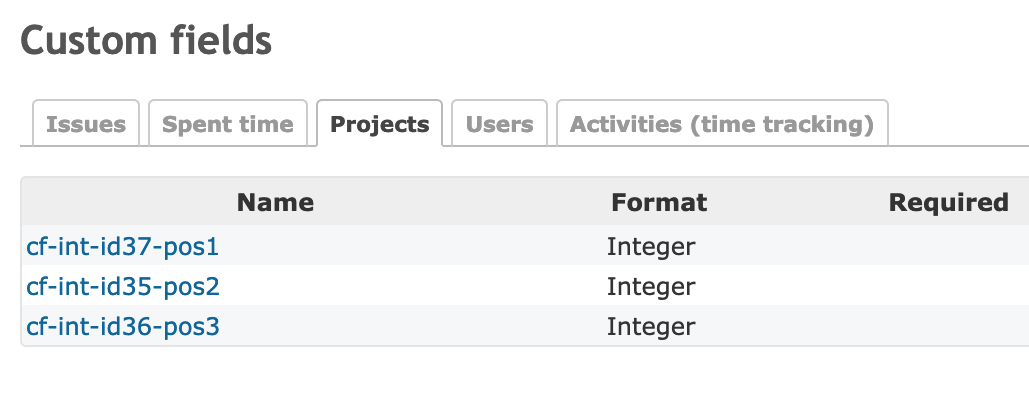The image size is (1029, 418).
Task: Click the Name column header
Action: [x=275, y=203]
